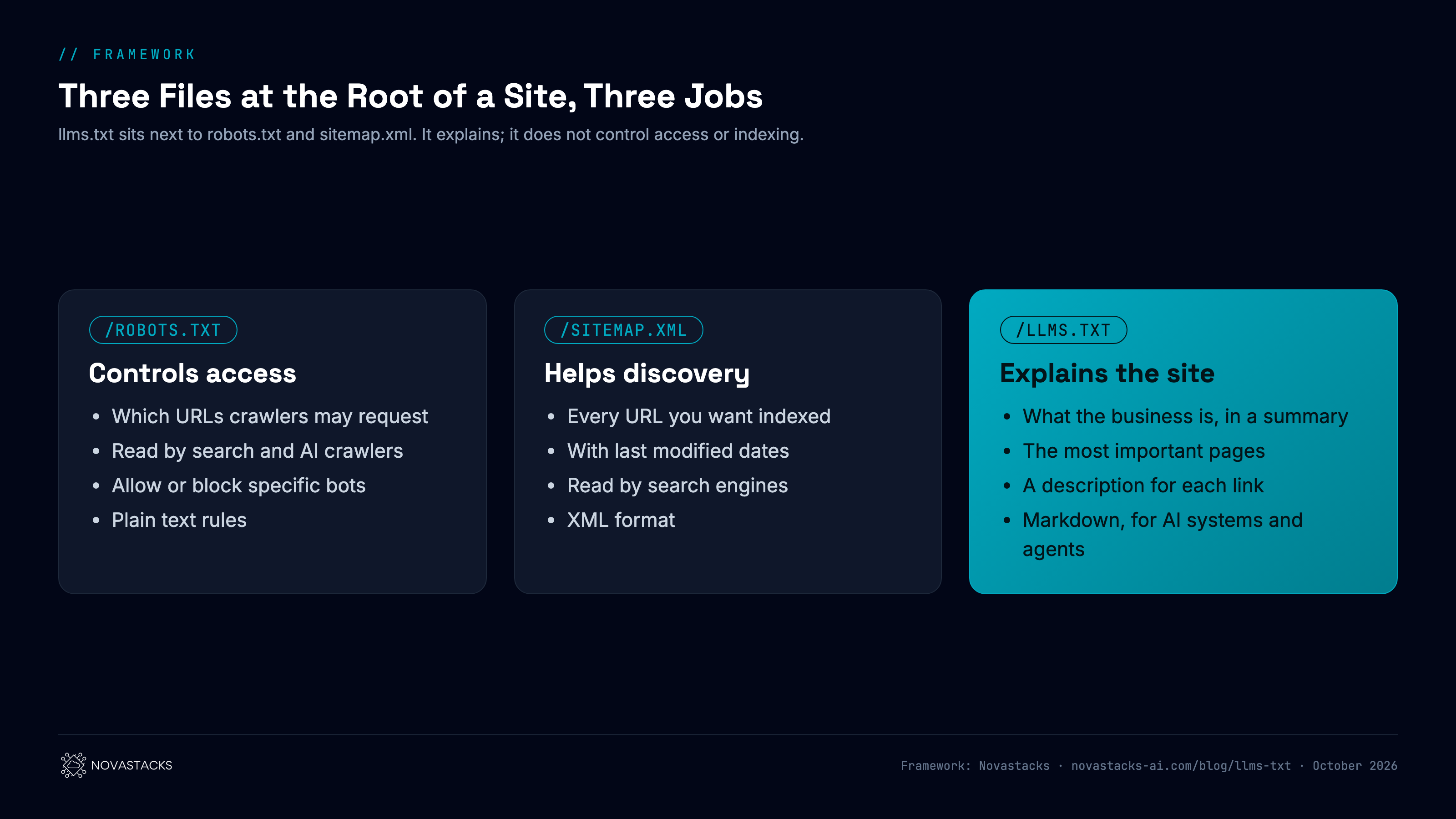Click 'Framework: Novastacks' footer text
The width and height of the screenshot is (1456, 819).
tap(975, 766)
